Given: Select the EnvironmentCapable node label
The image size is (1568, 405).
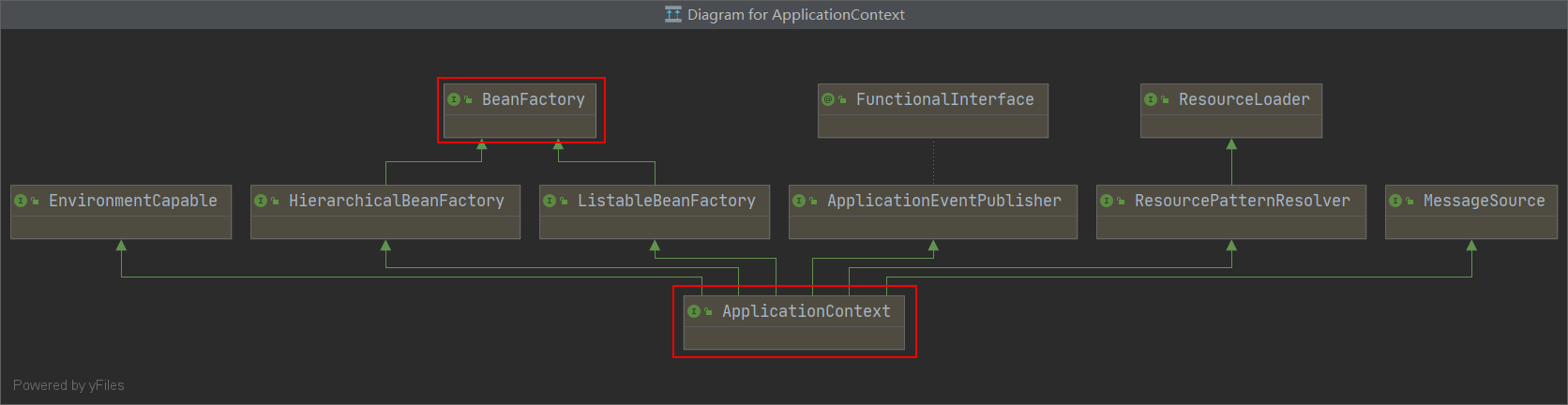Looking at the screenshot, I should (x=132, y=201).
